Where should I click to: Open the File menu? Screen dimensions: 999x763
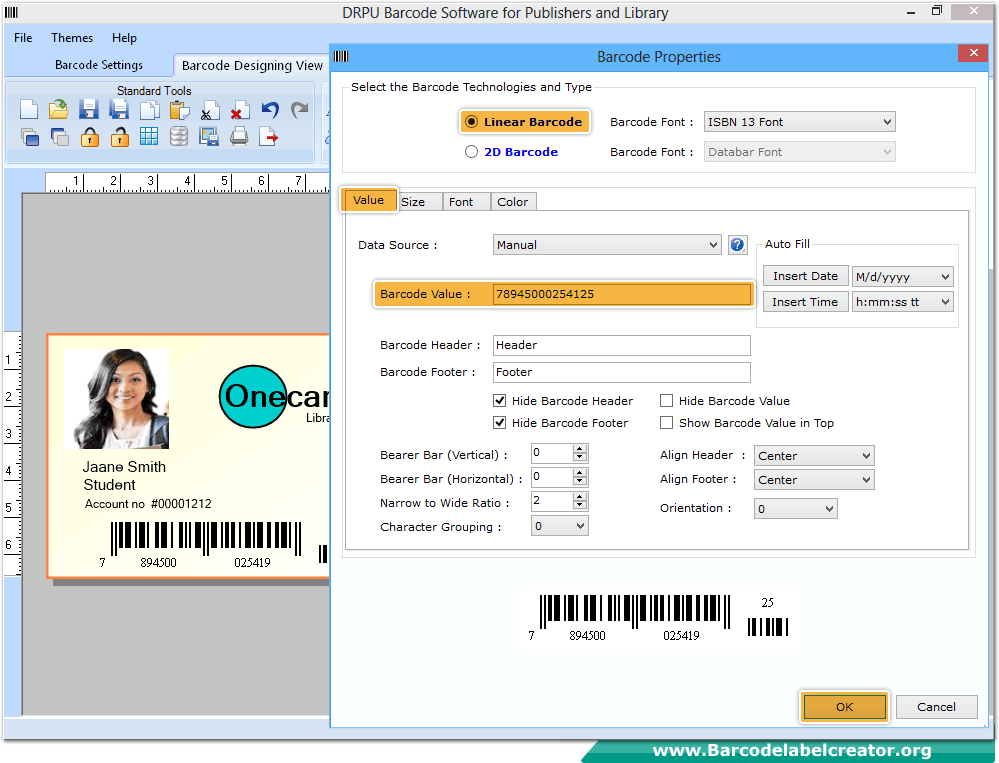[23, 38]
